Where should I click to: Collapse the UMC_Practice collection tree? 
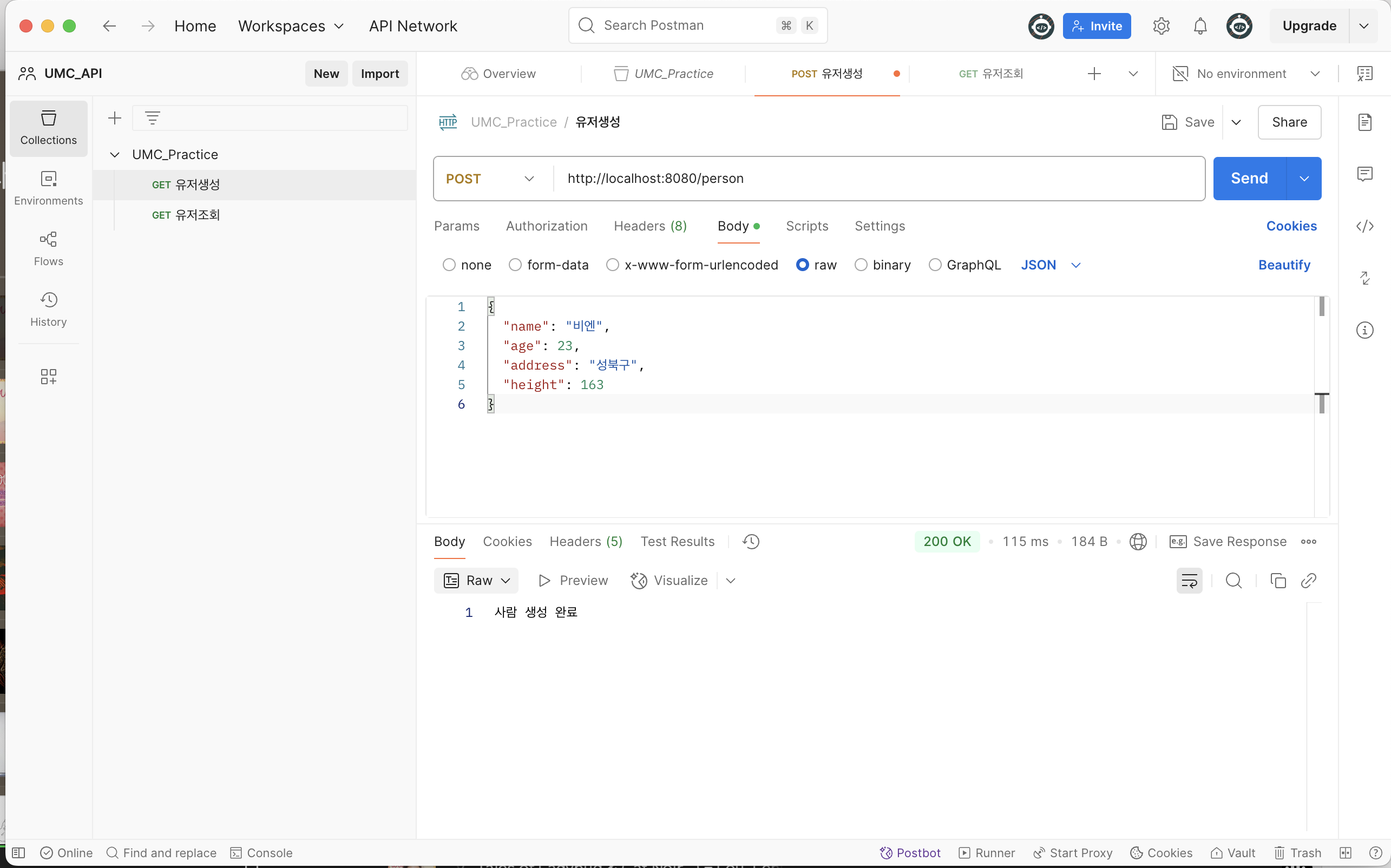point(115,154)
